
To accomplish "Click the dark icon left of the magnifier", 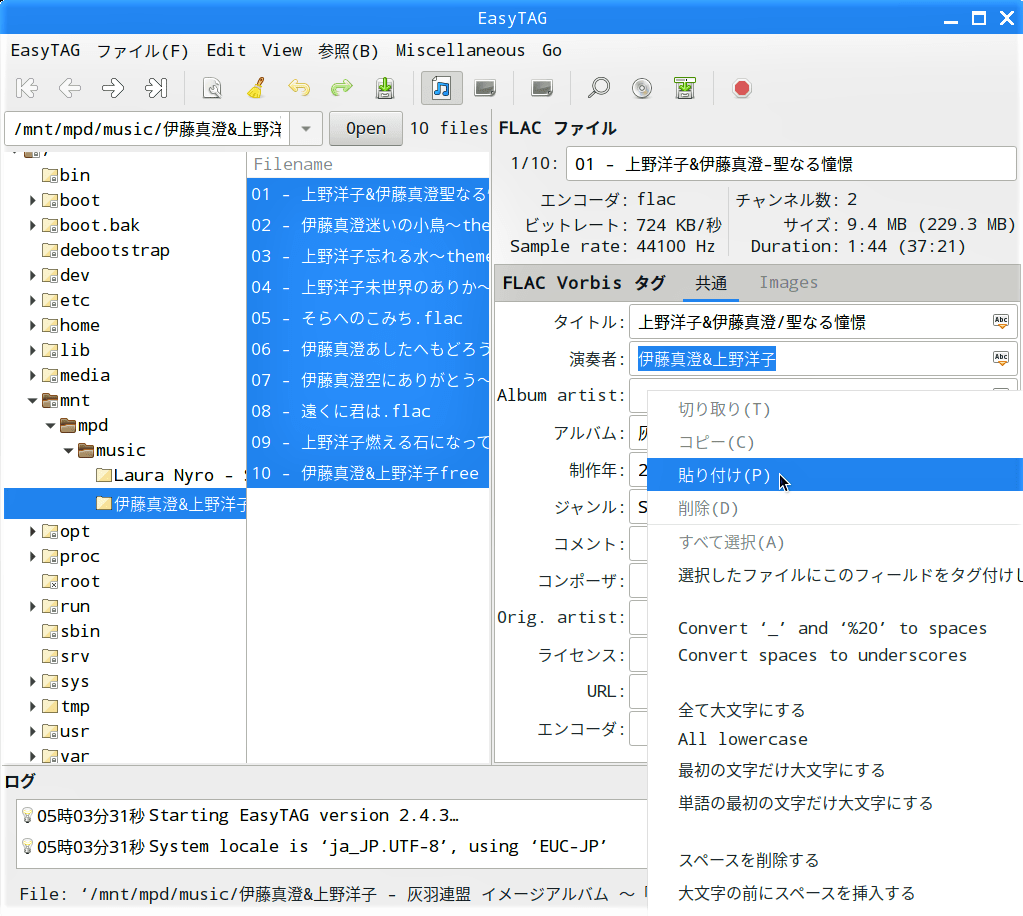I will 542,88.
